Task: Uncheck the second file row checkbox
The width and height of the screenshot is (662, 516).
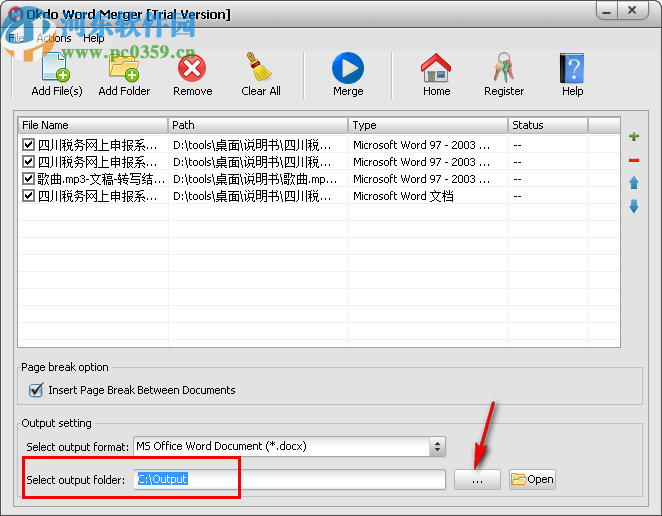Action: [x=28, y=162]
